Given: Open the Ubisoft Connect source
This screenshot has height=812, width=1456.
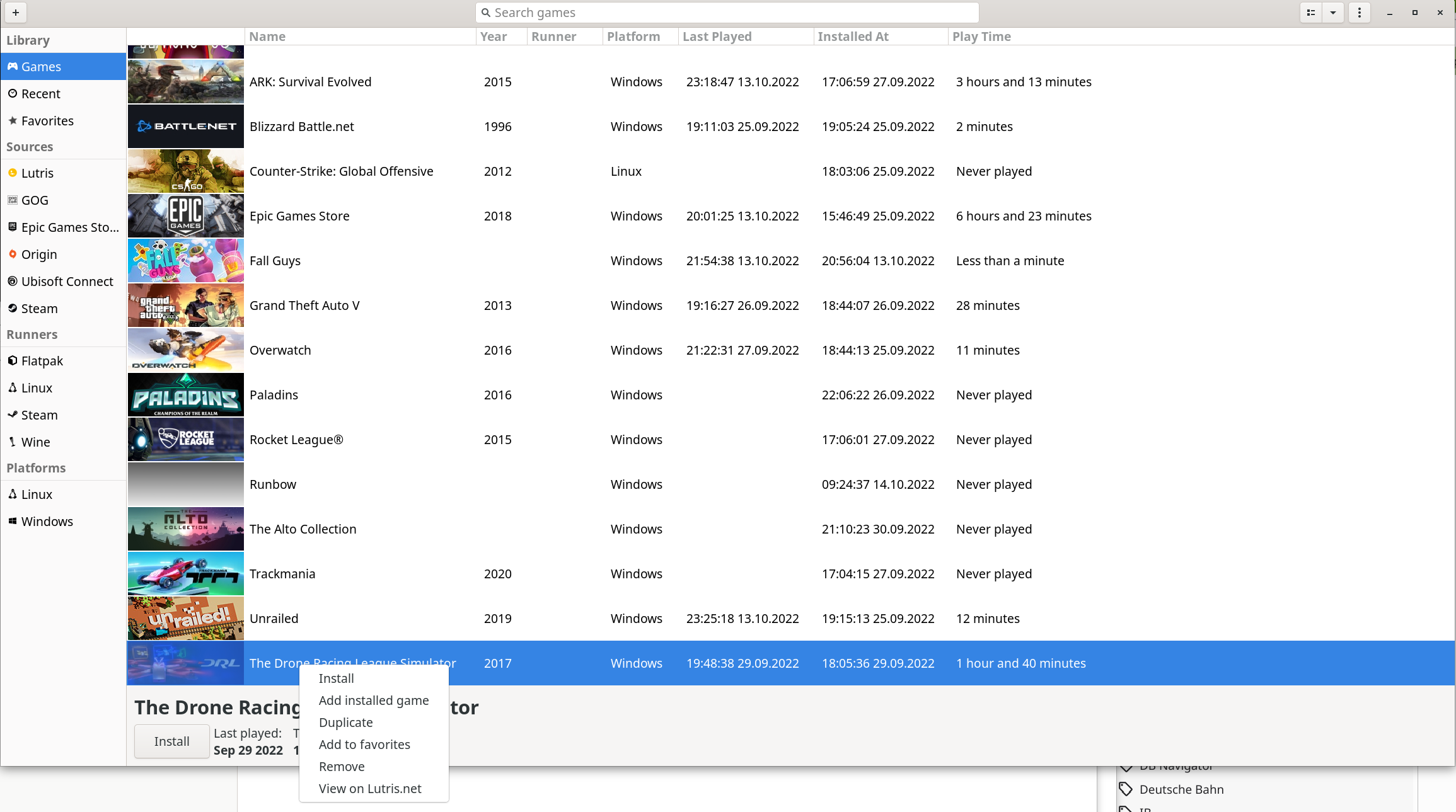Looking at the screenshot, I should [67, 282].
